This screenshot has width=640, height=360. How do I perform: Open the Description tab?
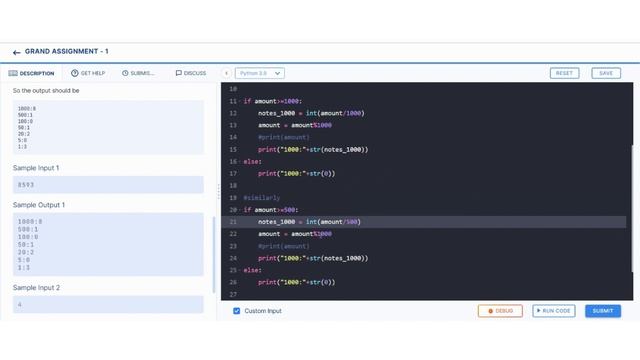[31, 73]
